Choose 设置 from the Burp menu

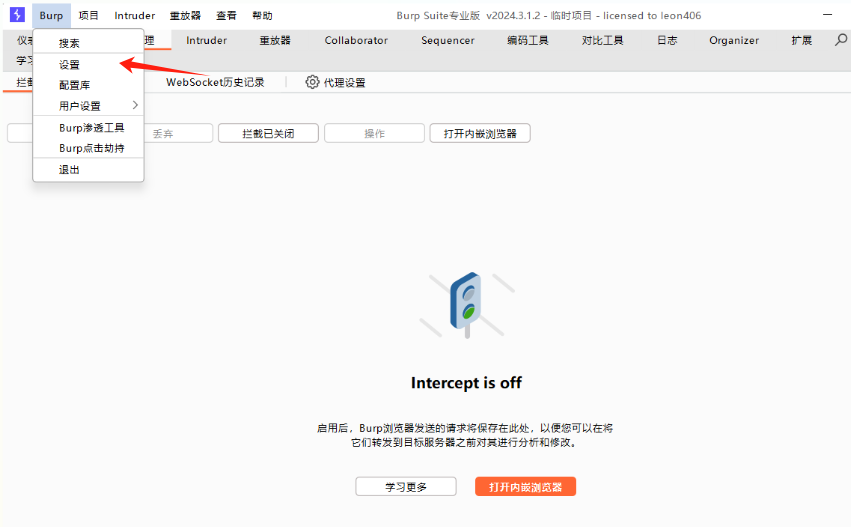(x=88, y=65)
